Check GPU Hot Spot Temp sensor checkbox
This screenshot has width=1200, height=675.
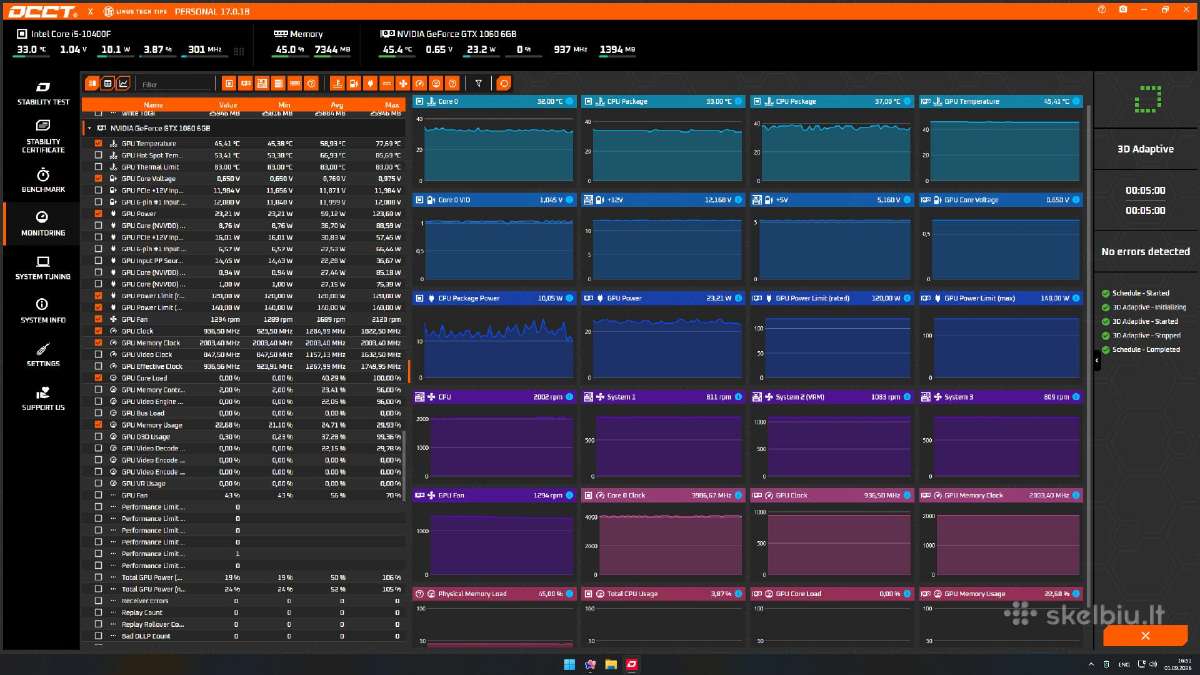(98, 155)
